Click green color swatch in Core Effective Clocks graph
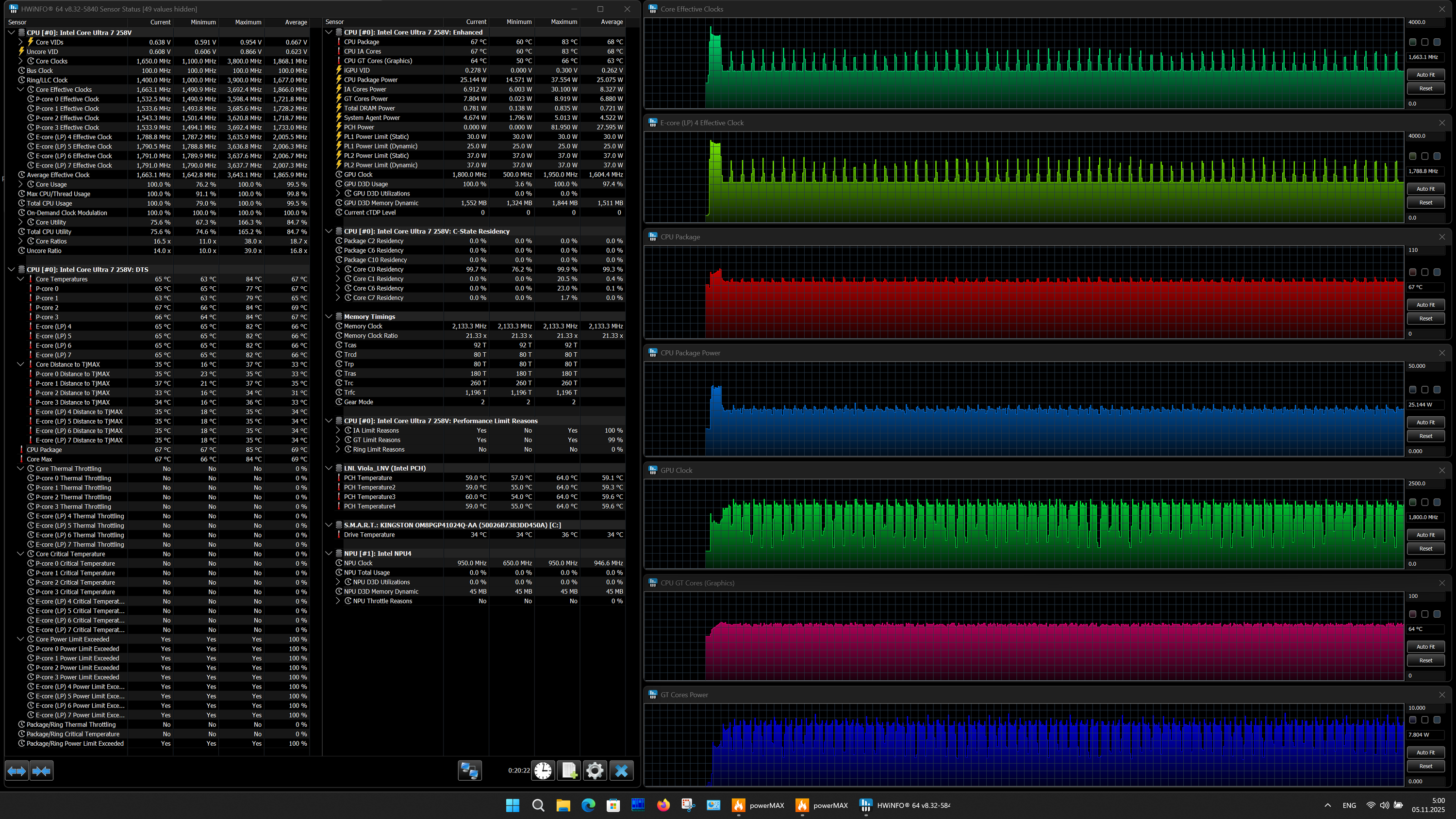 coord(1412,42)
